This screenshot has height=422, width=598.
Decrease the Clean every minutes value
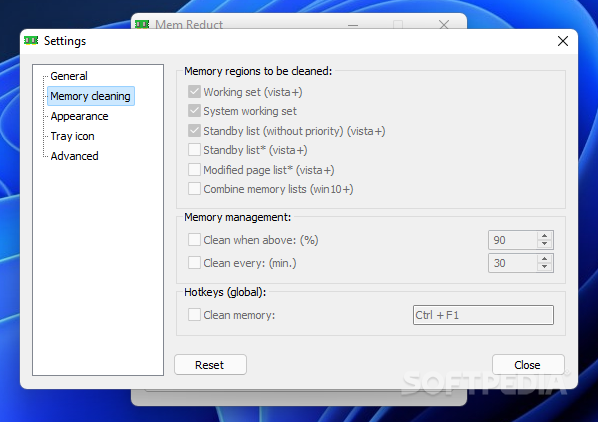[x=544, y=267]
